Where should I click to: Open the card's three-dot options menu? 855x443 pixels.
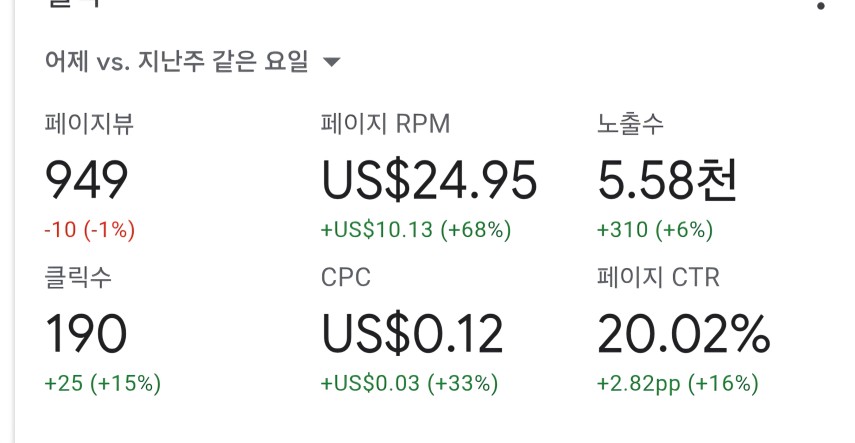821,5
